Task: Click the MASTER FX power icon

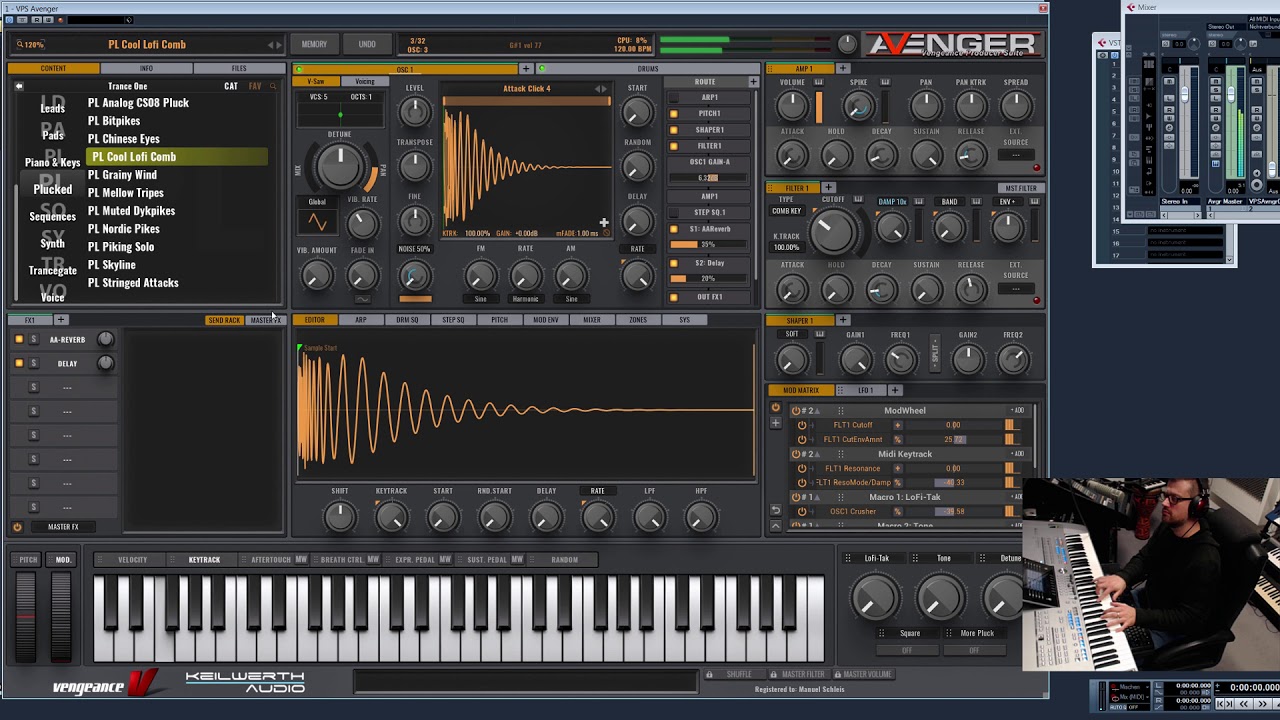Action: [17, 527]
